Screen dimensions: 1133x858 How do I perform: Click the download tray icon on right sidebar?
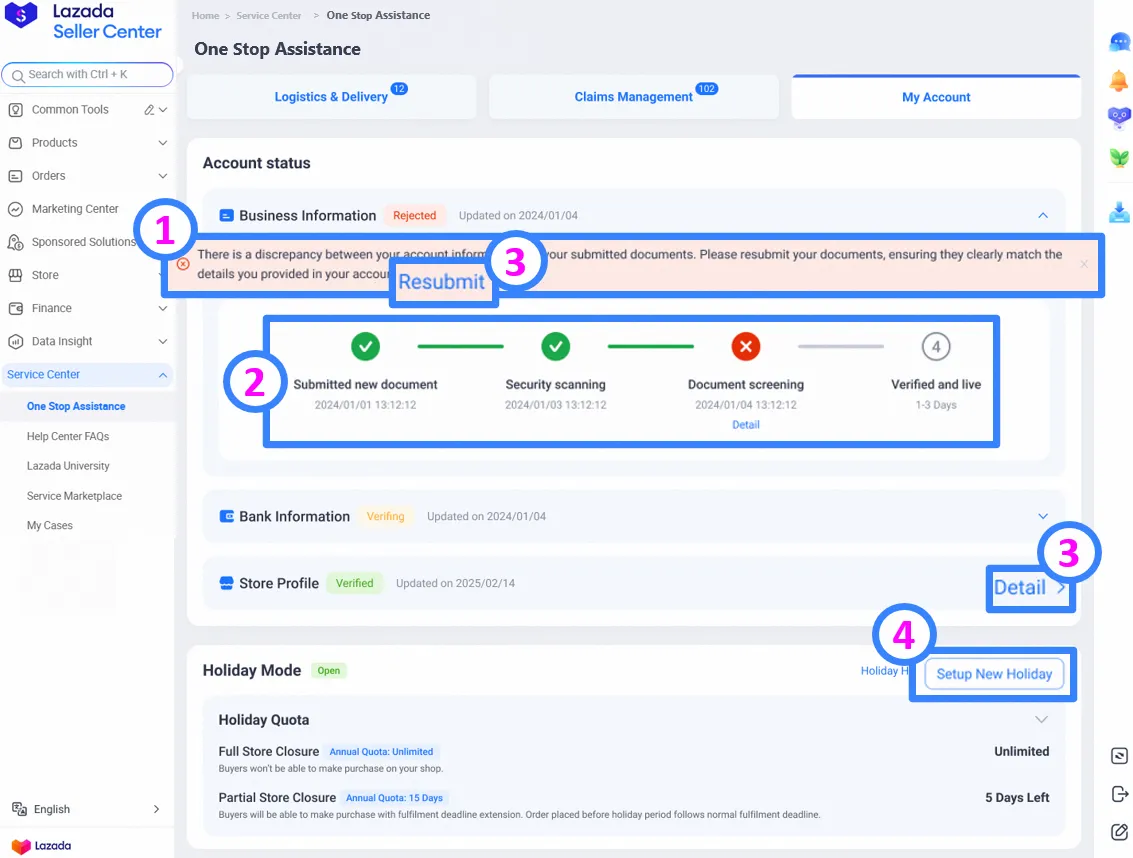[1119, 211]
